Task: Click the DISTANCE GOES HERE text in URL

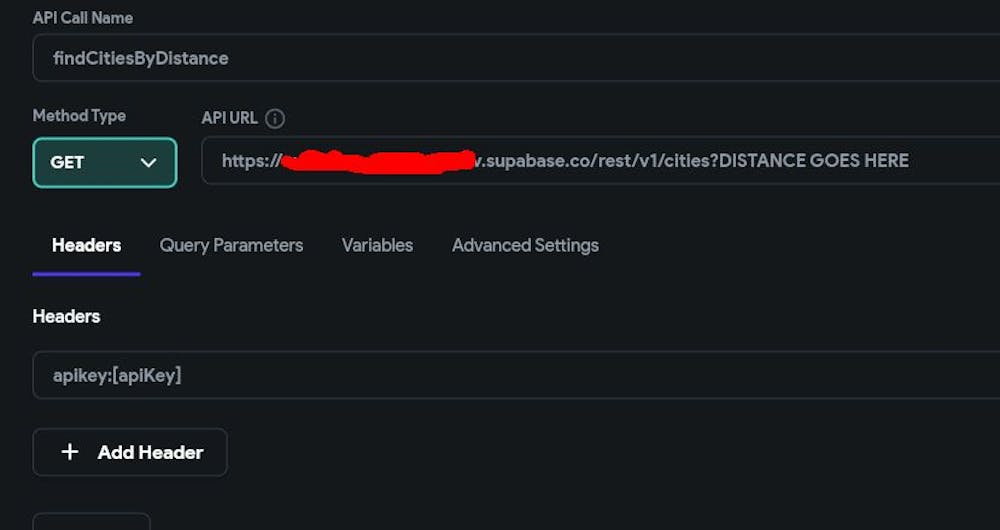Action: point(814,161)
